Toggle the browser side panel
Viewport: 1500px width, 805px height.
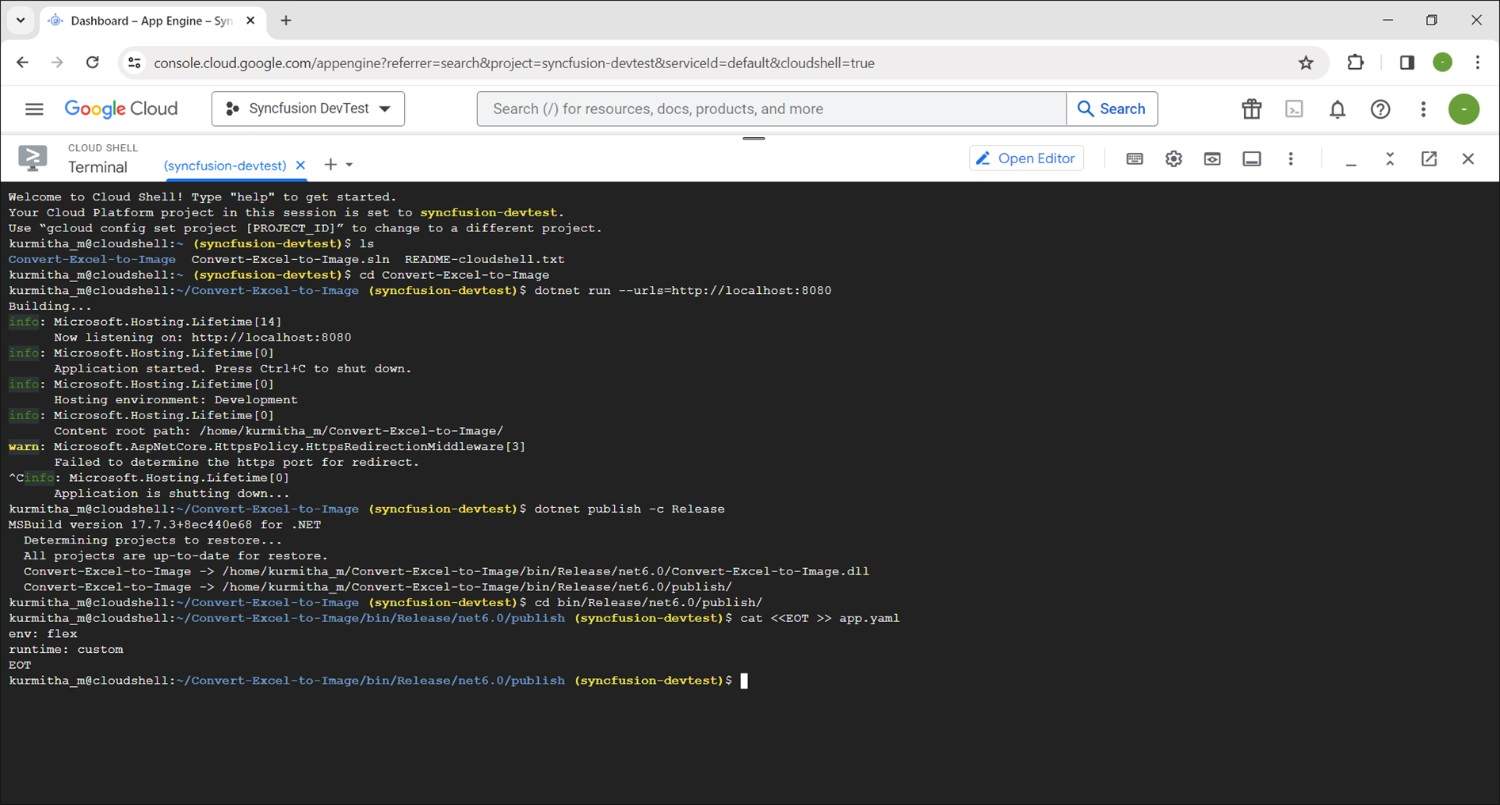click(1406, 62)
